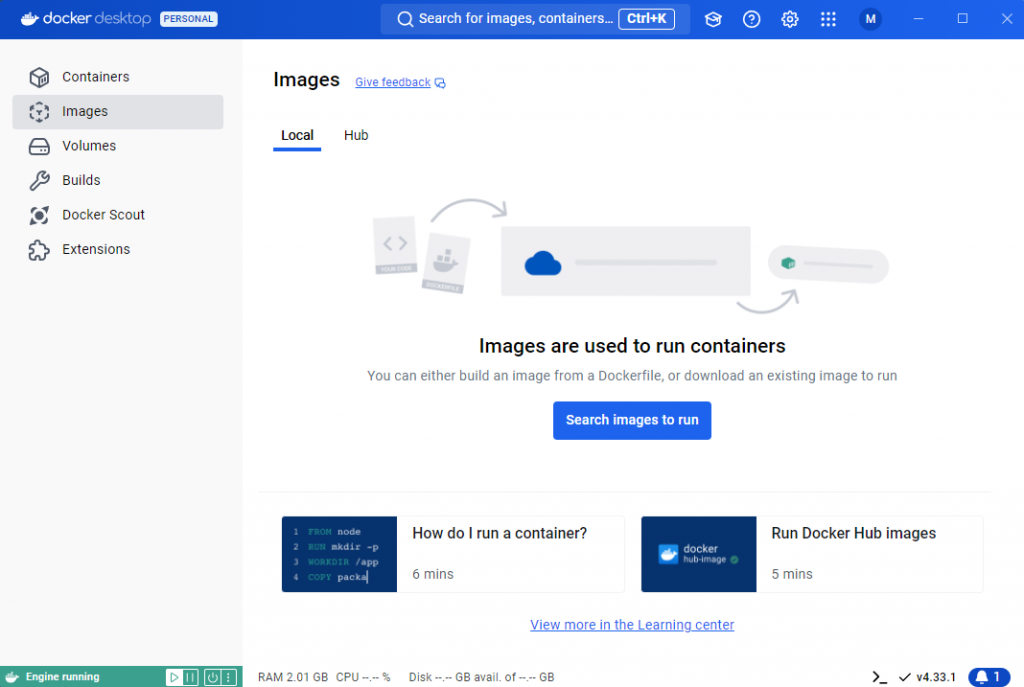This screenshot has height=687, width=1024.
Task: Click the RAM 2.01 GB readout
Action: point(293,677)
